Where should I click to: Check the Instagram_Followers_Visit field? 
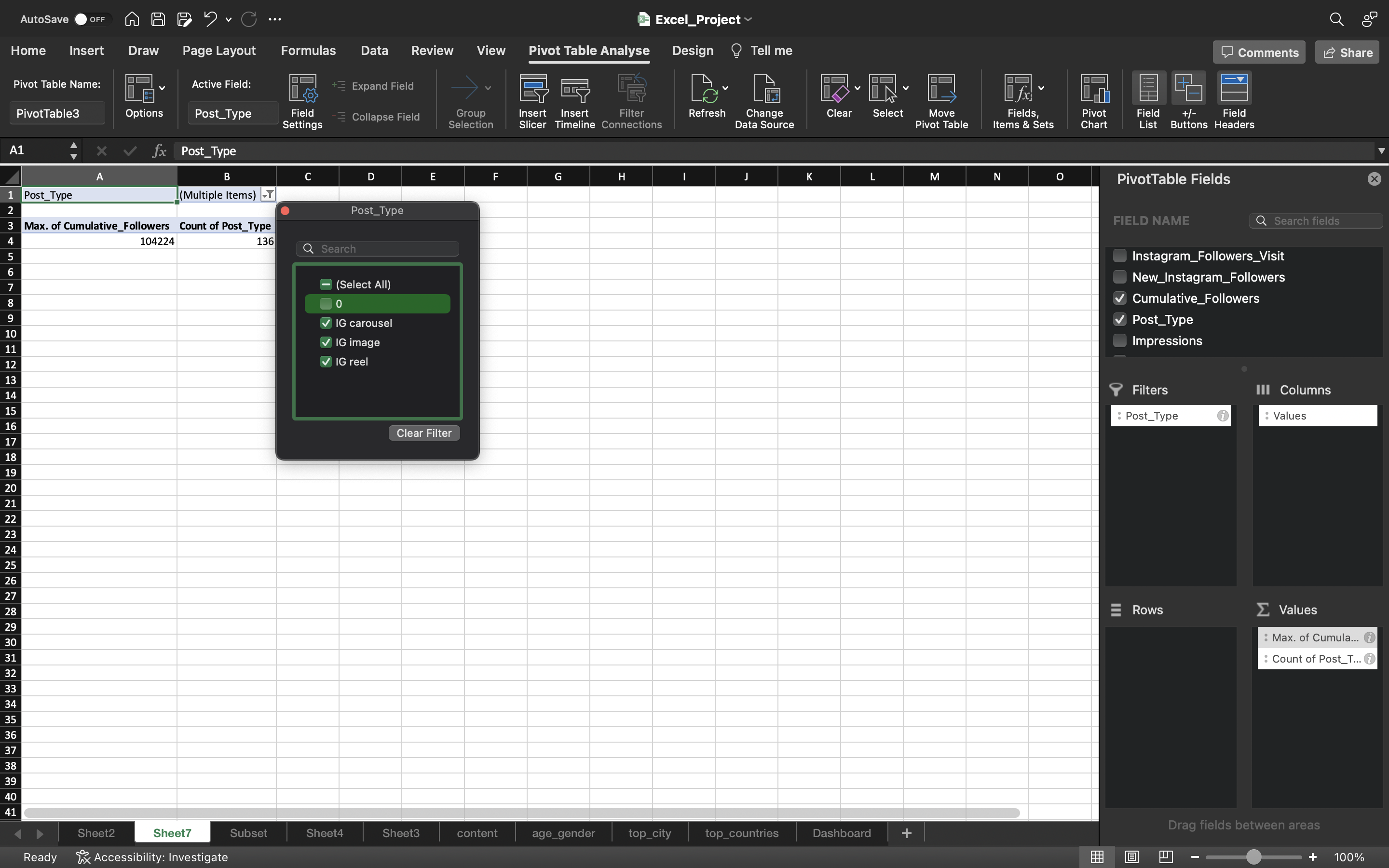pyautogui.click(x=1120, y=256)
